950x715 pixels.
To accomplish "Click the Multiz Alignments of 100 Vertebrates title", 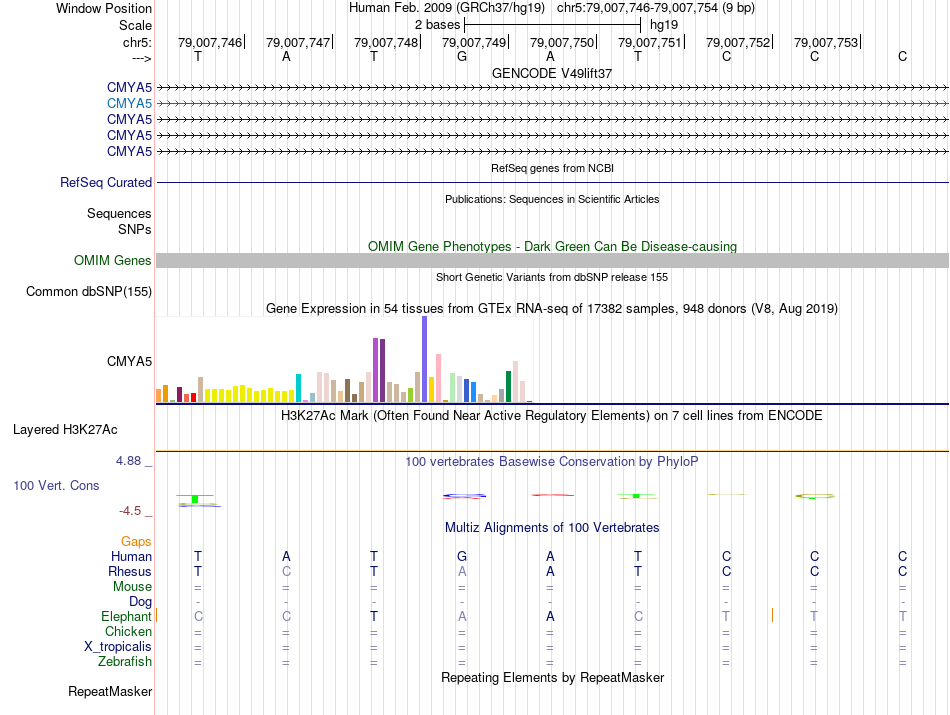I will (x=552, y=527).
